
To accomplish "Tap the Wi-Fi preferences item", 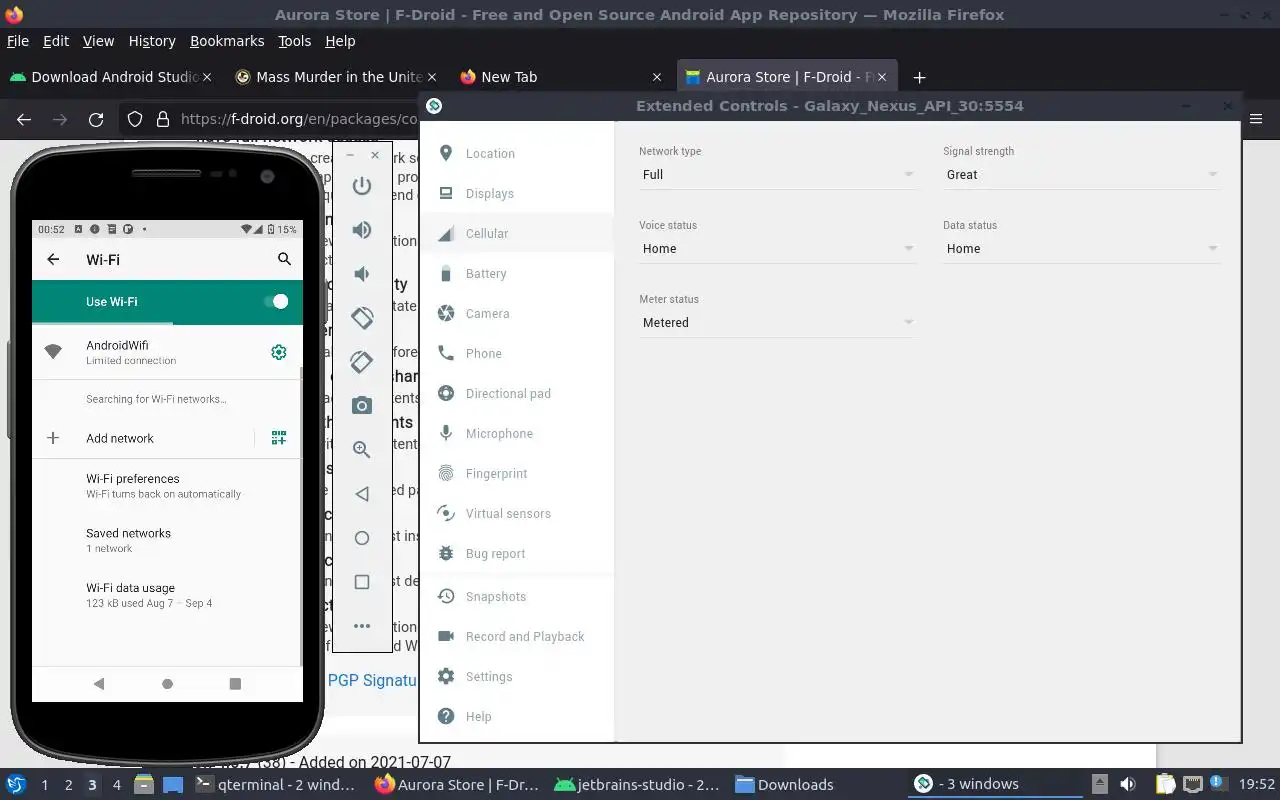I will pos(167,486).
